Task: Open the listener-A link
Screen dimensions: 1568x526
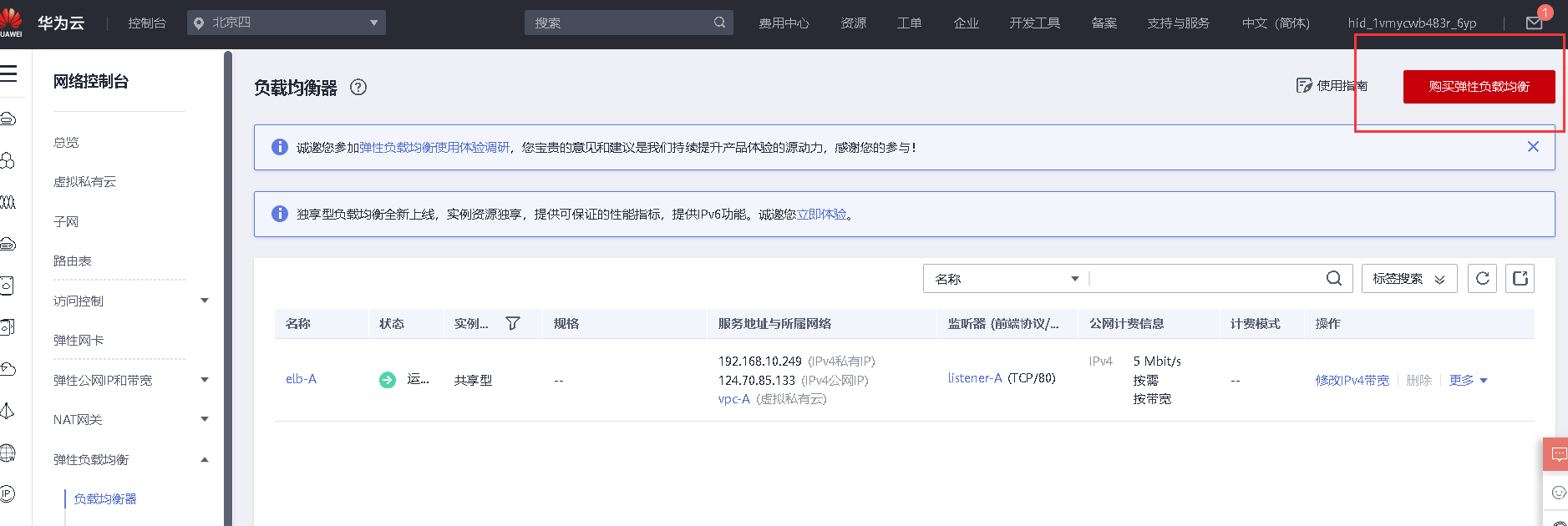Action: 975,378
